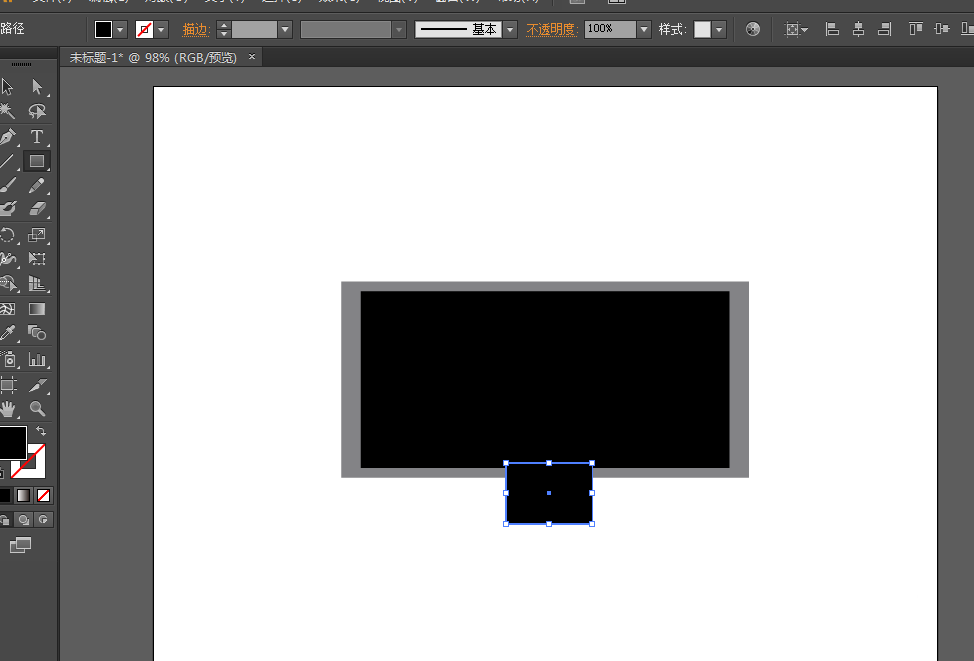Open the stroke profile 基本 dropdown
974x661 pixels.
(x=510, y=30)
